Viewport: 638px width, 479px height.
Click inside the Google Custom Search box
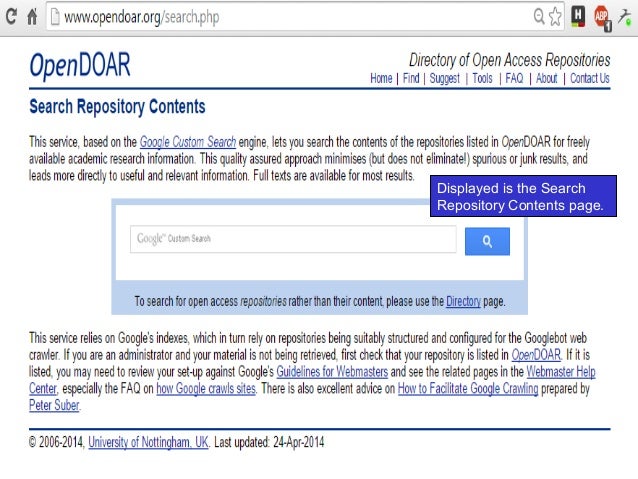pyautogui.click(x=293, y=239)
